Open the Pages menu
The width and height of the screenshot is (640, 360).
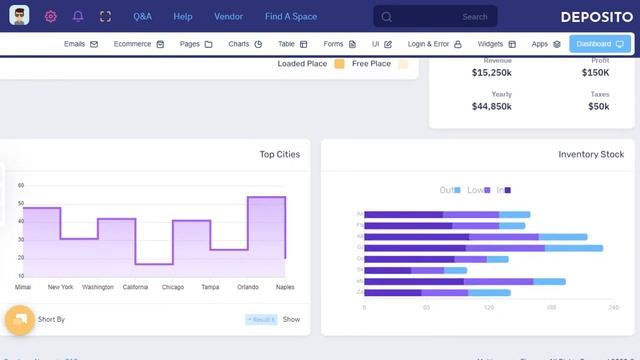(x=196, y=44)
